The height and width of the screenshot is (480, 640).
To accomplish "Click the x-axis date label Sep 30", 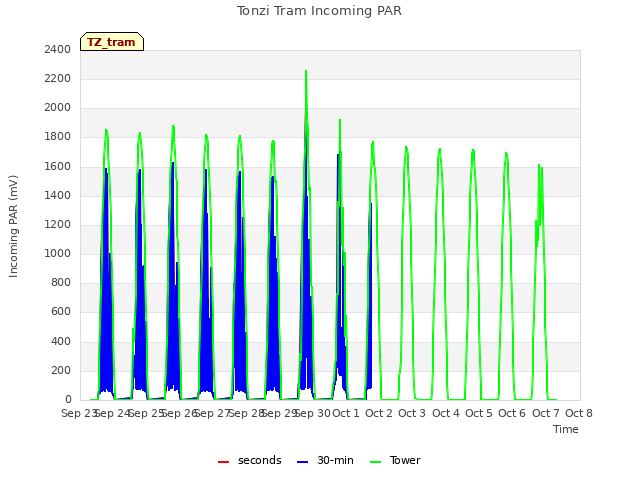I will click(313, 413).
